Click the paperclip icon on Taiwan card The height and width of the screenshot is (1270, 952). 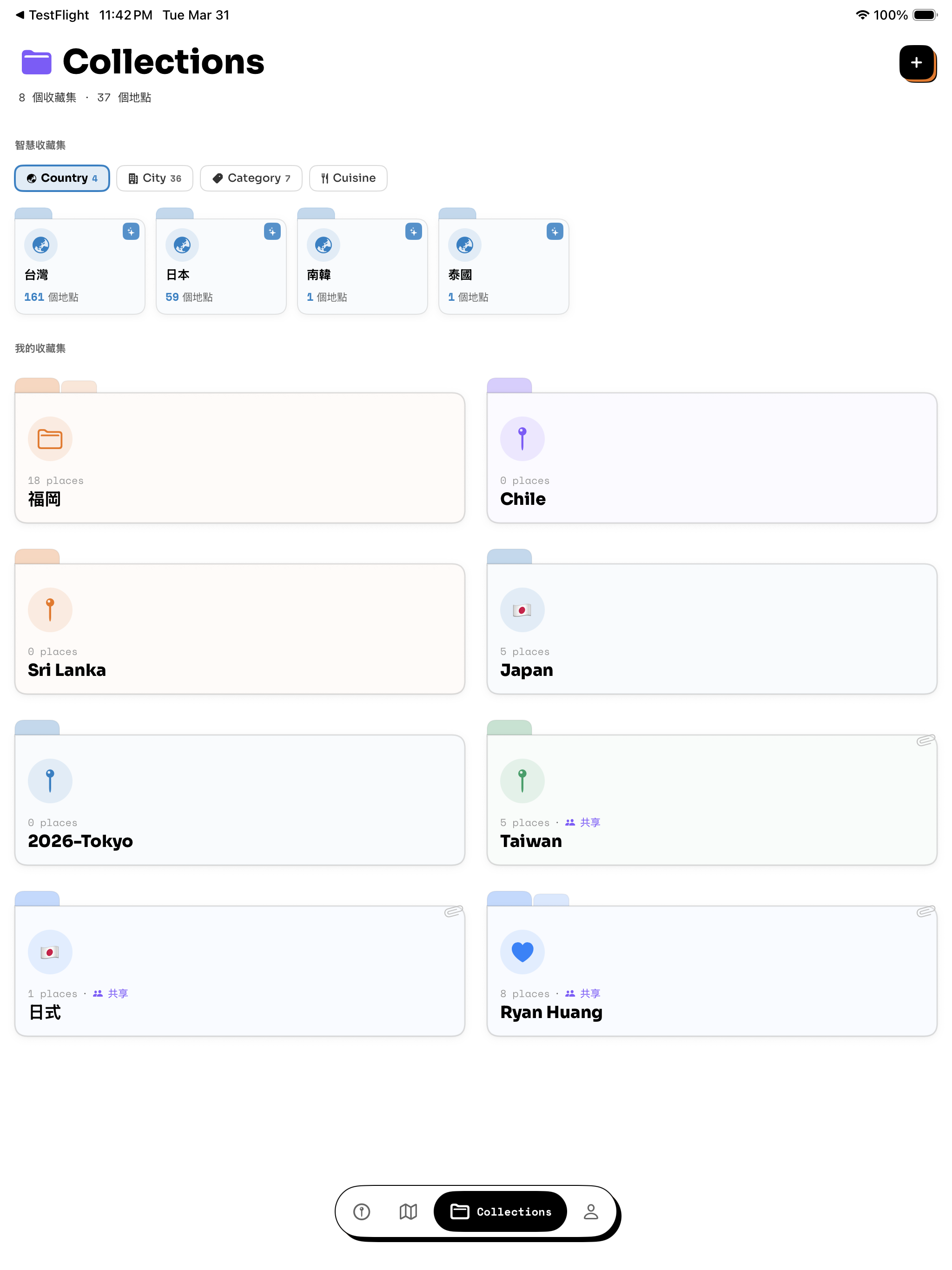click(926, 740)
